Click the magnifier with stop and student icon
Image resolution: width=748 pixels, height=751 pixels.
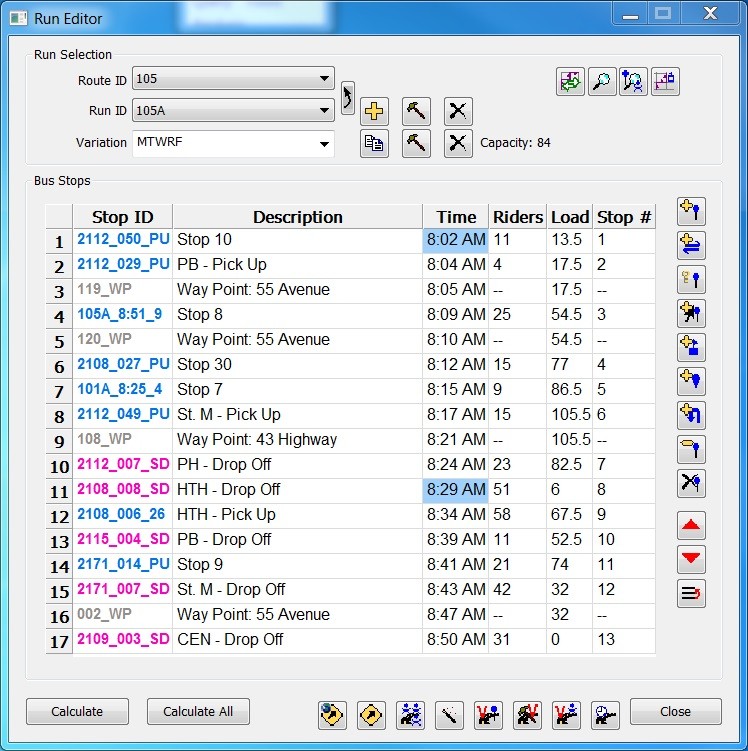pos(633,81)
